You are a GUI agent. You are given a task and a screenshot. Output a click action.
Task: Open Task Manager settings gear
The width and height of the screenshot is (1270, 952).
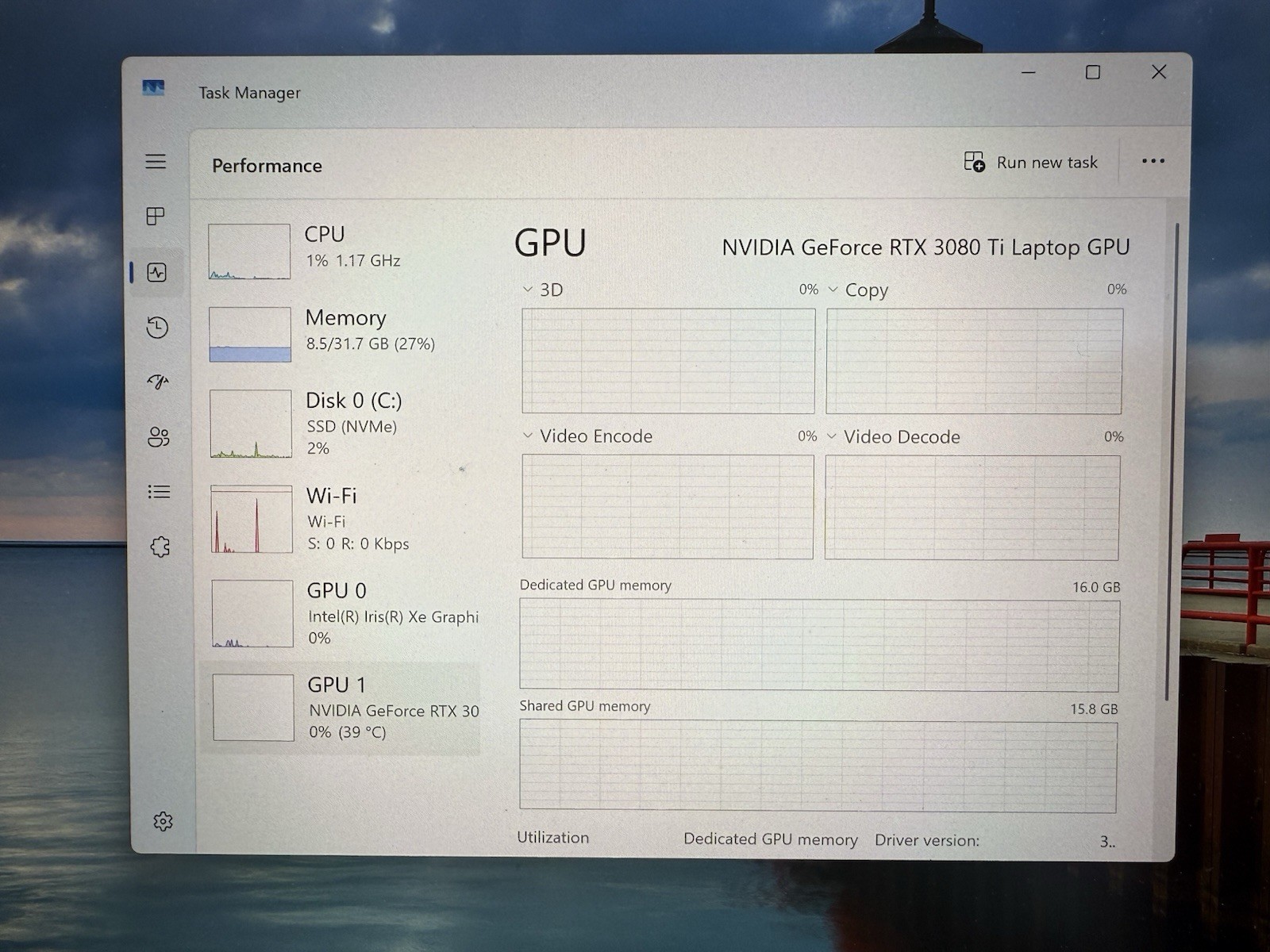163,821
